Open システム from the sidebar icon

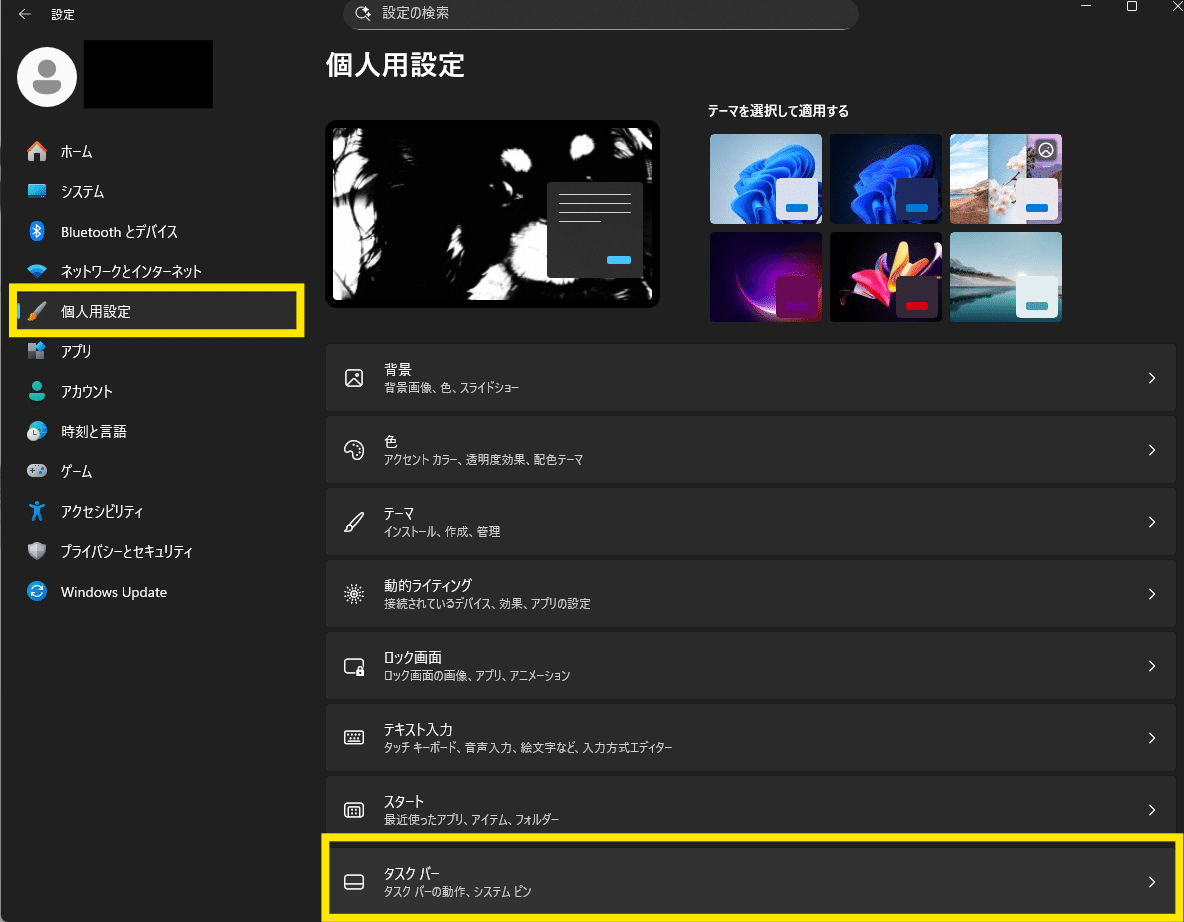click(32, 191)
